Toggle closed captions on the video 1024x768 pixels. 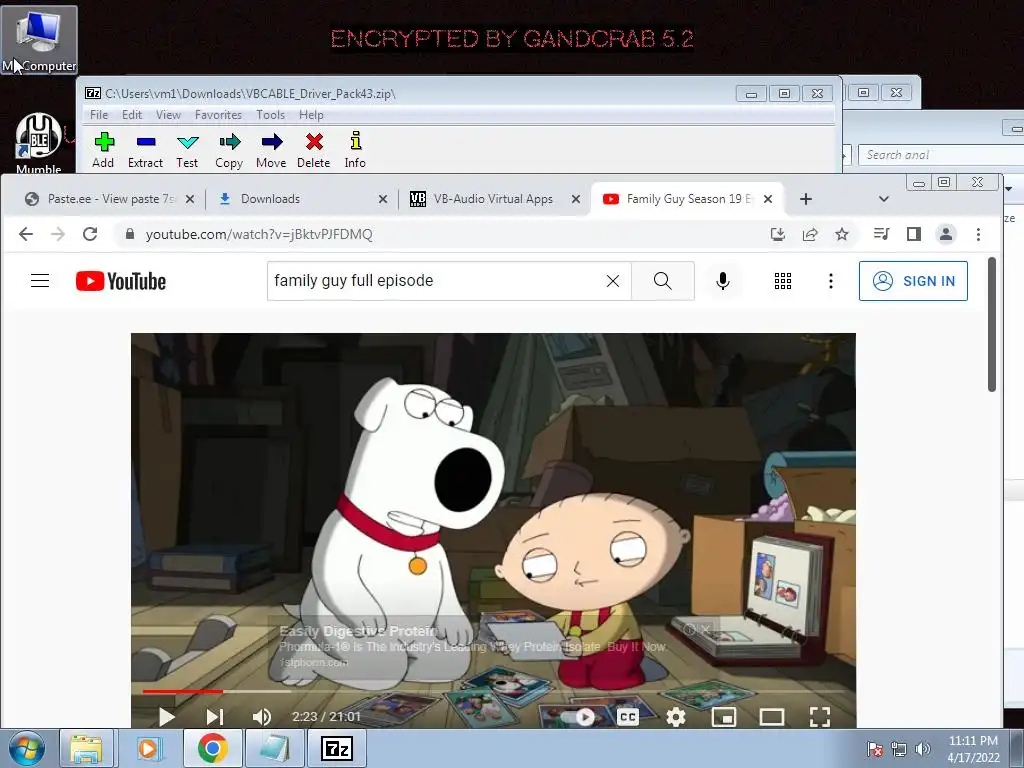(x=628, y=717)
